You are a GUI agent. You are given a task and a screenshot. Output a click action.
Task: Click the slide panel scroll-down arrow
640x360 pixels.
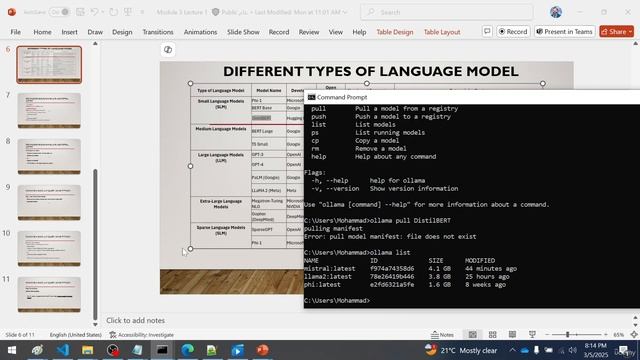click(95, 324)
